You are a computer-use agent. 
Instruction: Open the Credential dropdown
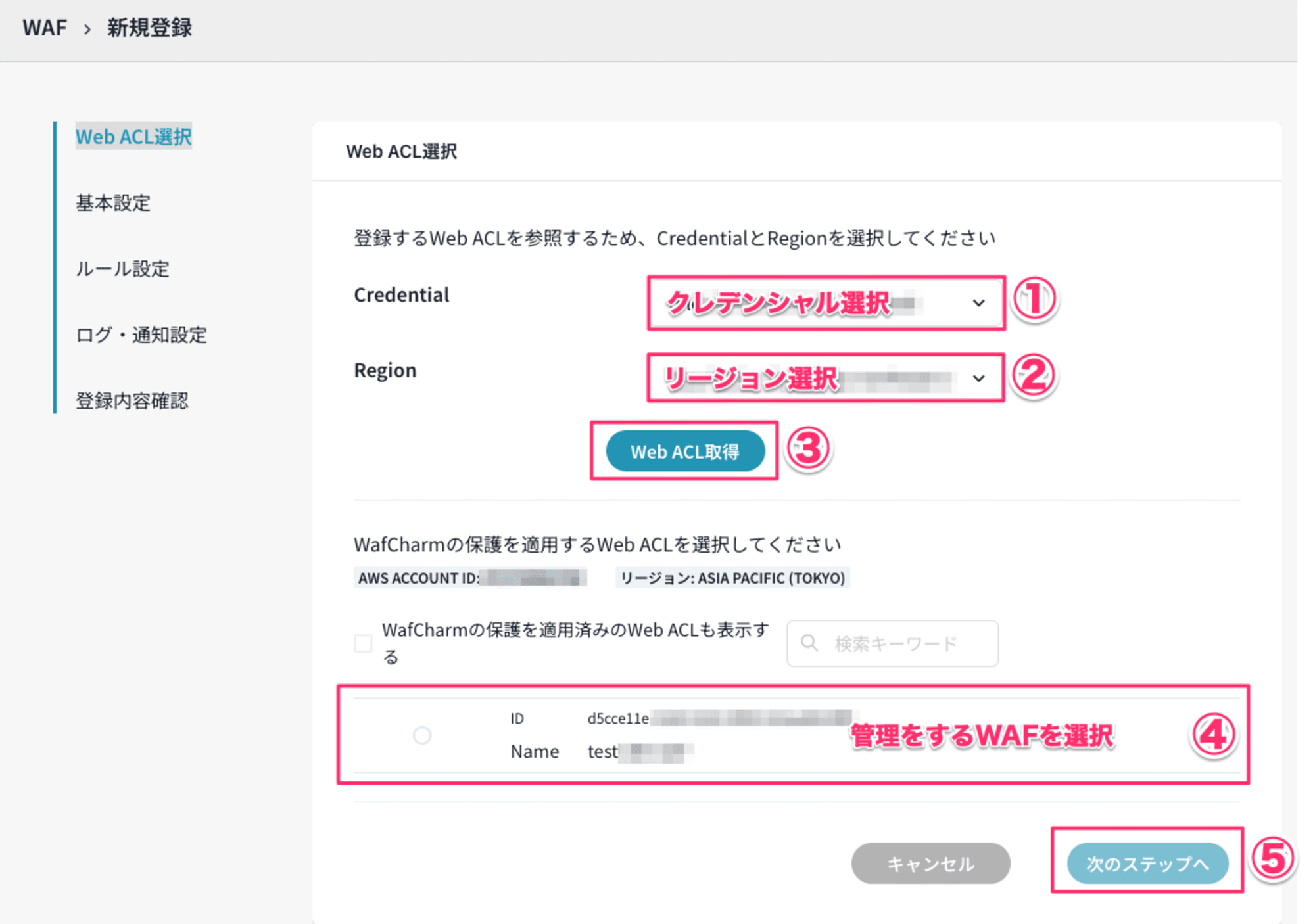tap(826, 303)
